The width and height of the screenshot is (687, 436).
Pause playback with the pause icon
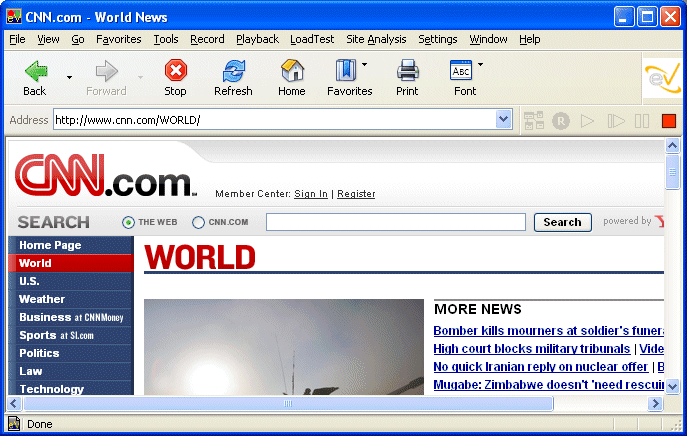coord(642,121)
